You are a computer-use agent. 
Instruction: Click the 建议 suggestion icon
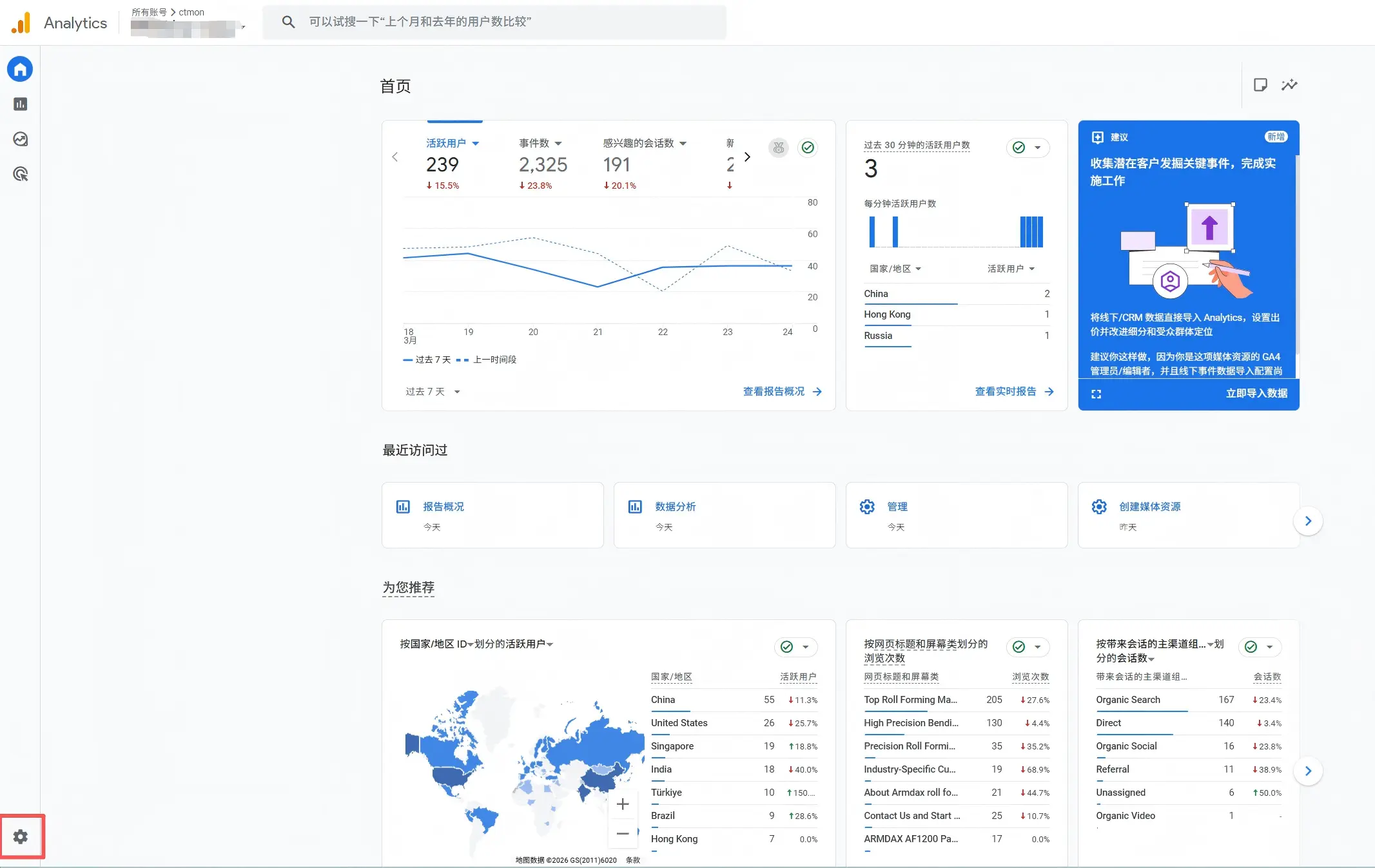click(1097, 137)
